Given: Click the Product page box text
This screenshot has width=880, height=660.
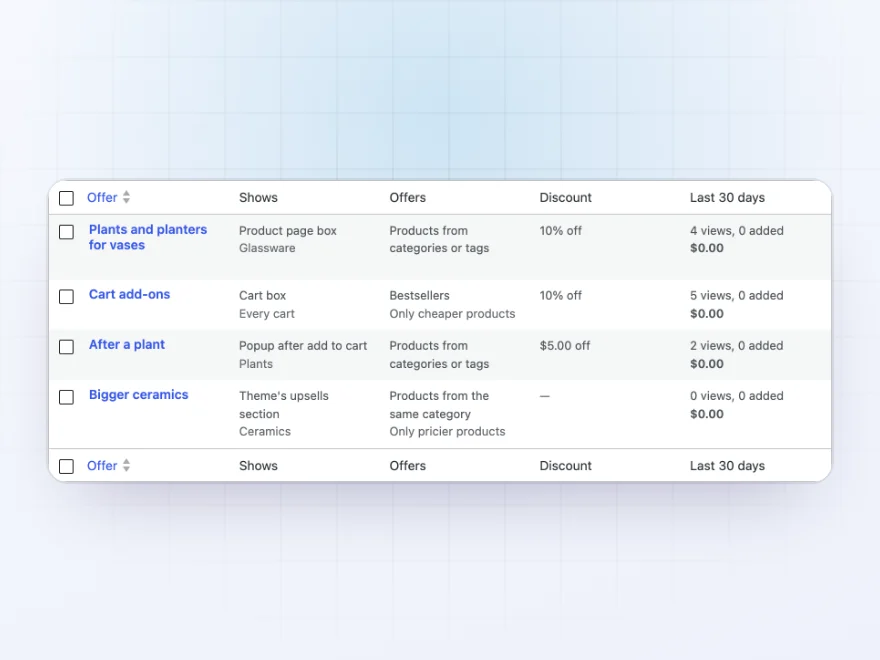Looking at the screenshot, I should point(288,231).
